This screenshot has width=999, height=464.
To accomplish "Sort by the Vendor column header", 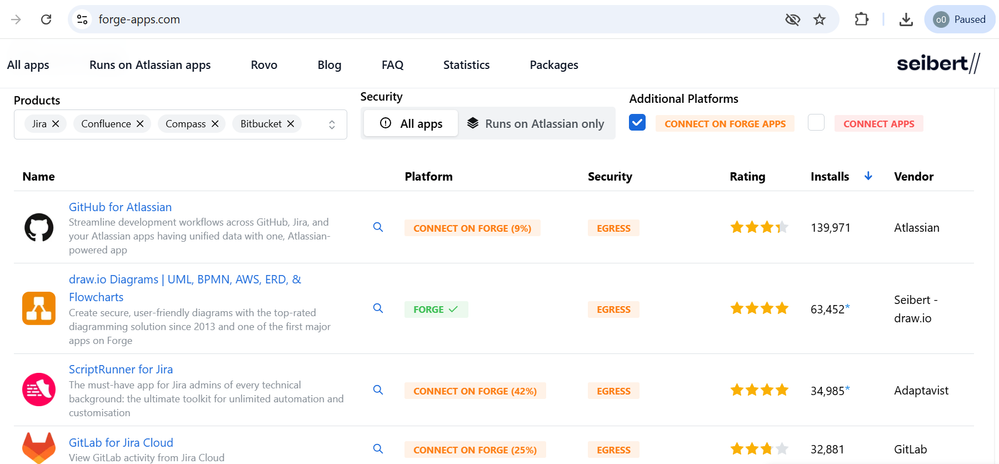I will click(x=914, y=177).
